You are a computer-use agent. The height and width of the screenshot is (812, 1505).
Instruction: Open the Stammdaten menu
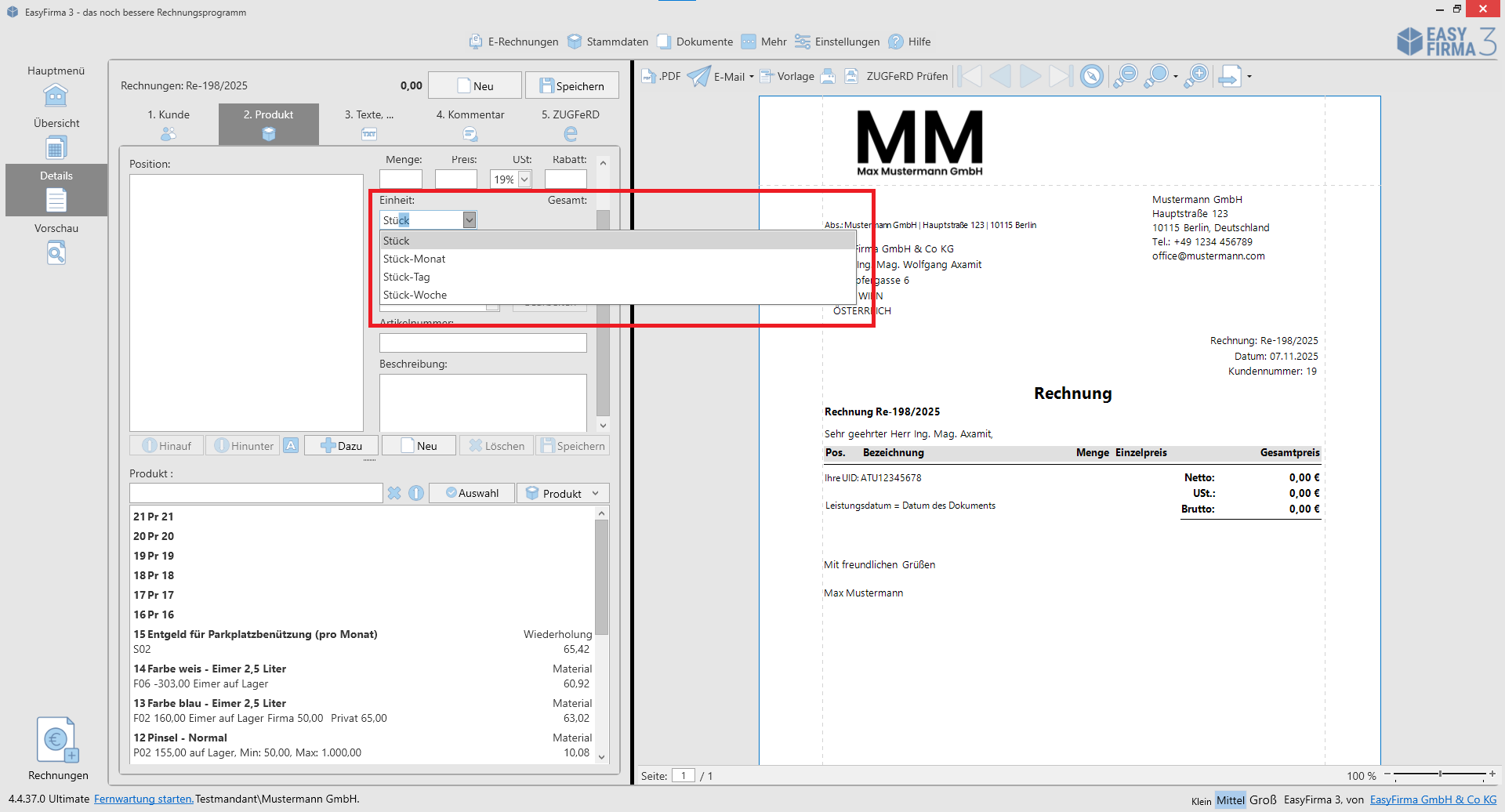coord(608,42)
